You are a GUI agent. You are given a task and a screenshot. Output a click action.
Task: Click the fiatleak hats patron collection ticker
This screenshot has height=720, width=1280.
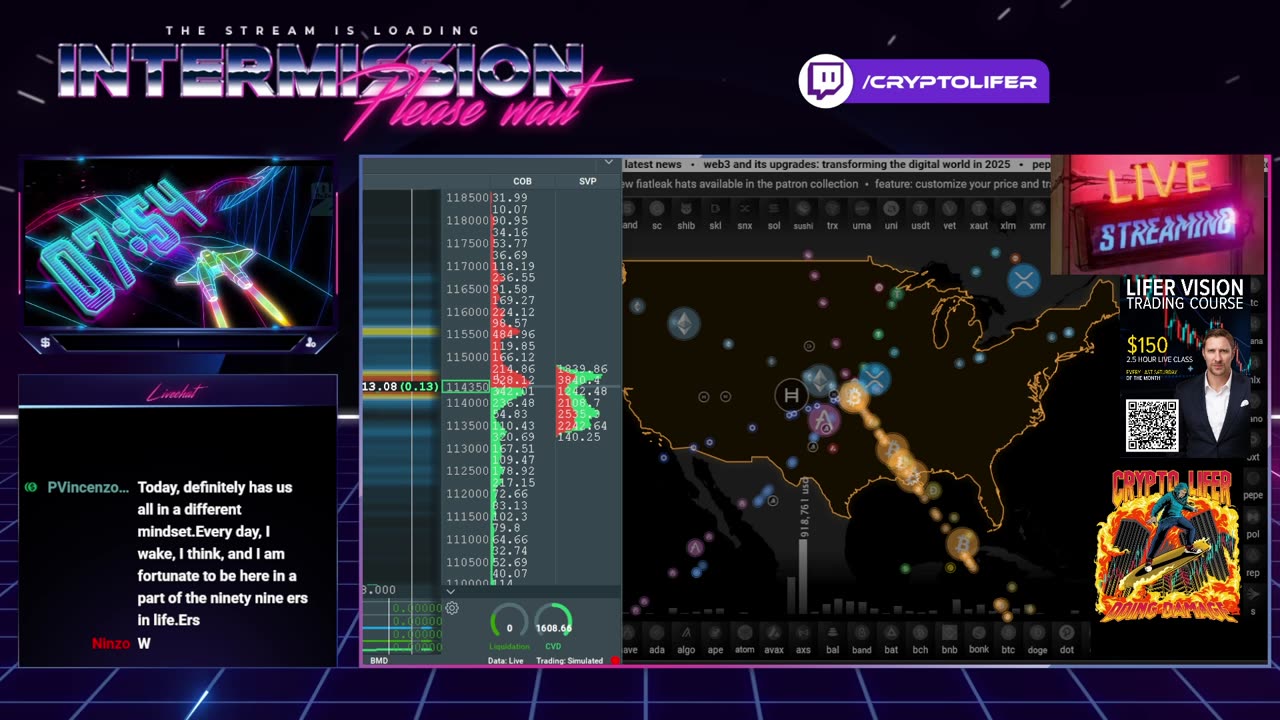point(739,184)
